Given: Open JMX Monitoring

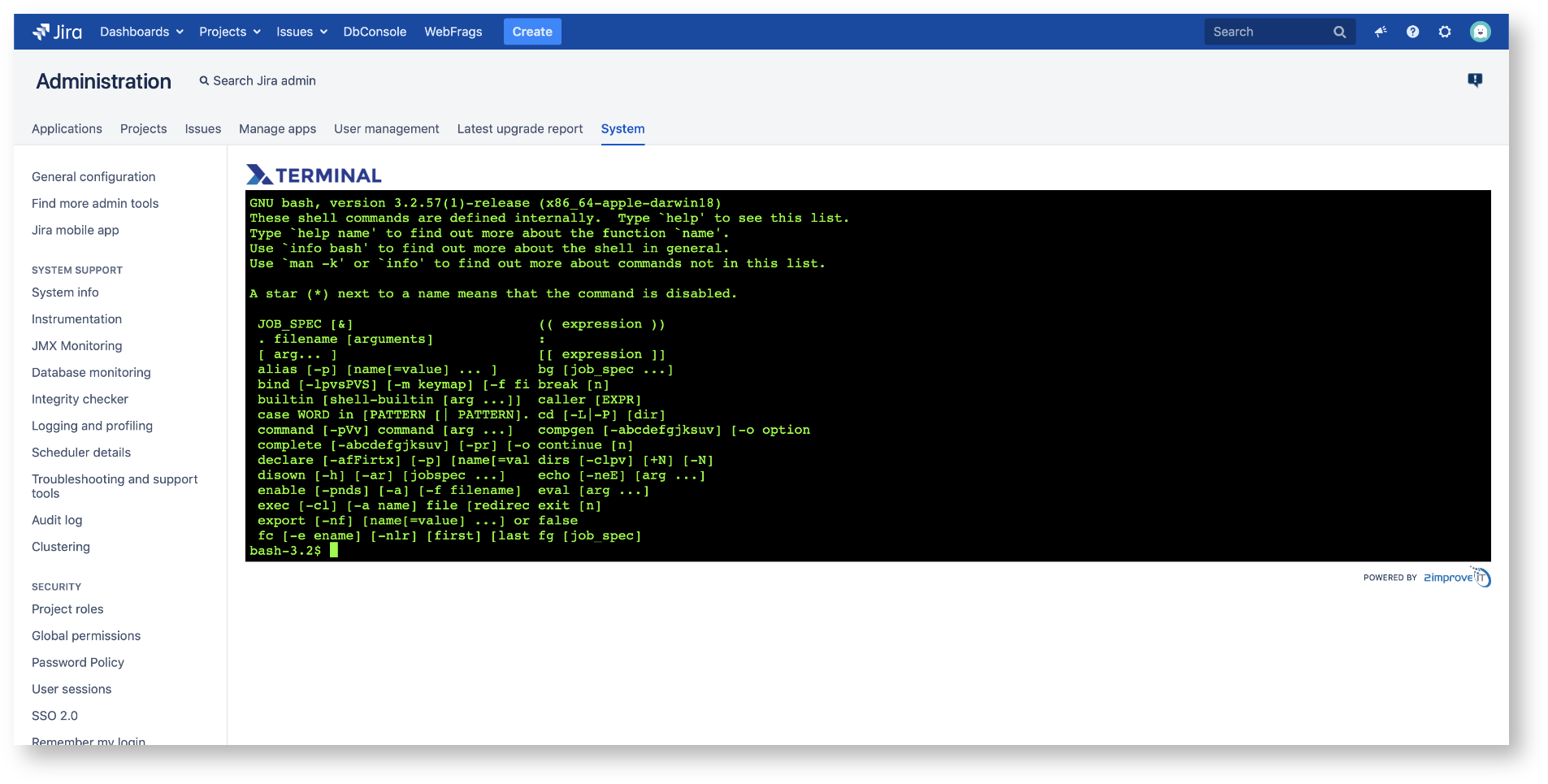Looking at the screenshot, I should pos(77,345).
